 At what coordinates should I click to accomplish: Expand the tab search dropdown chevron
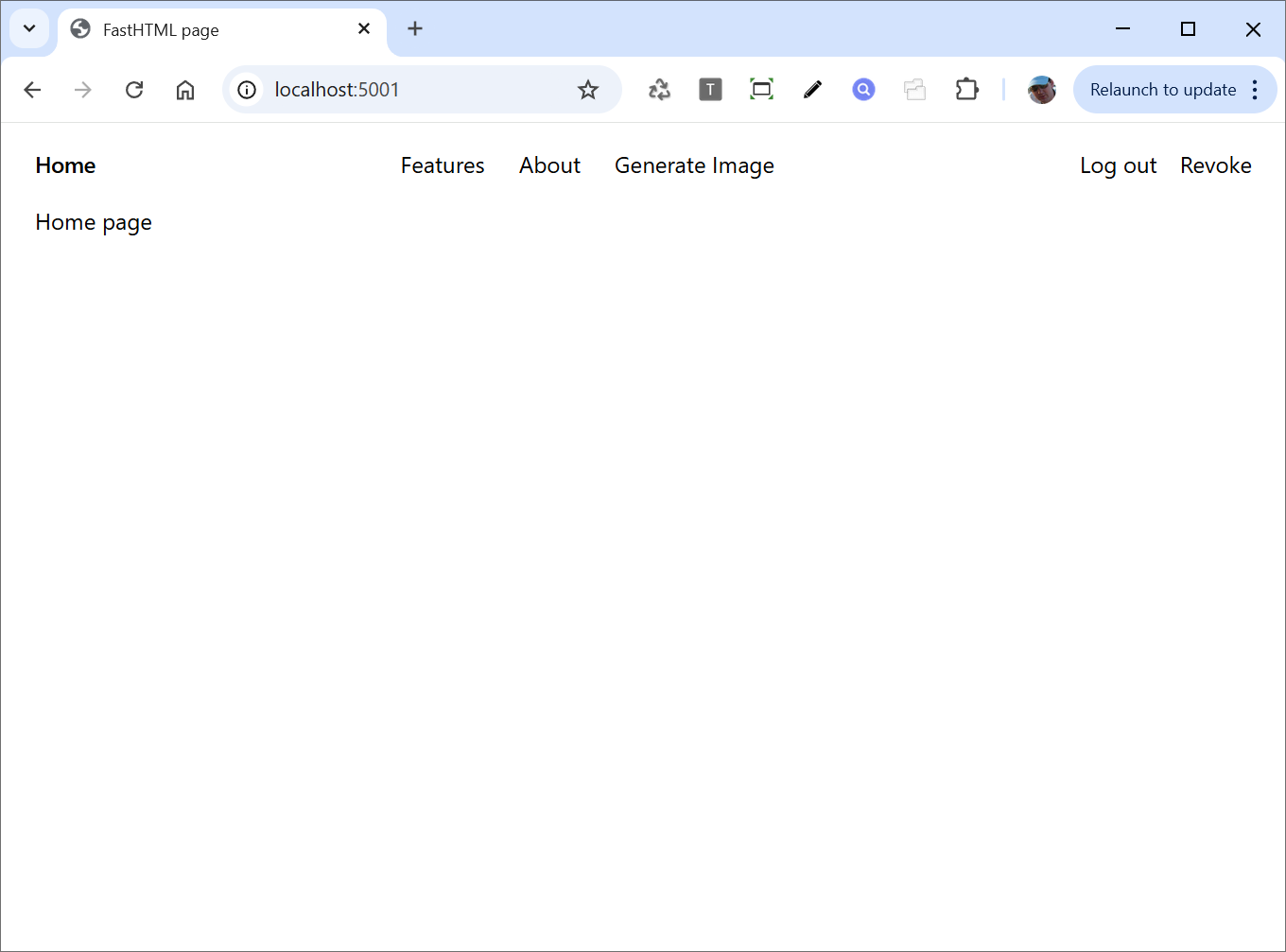click(x=29, y=28)
